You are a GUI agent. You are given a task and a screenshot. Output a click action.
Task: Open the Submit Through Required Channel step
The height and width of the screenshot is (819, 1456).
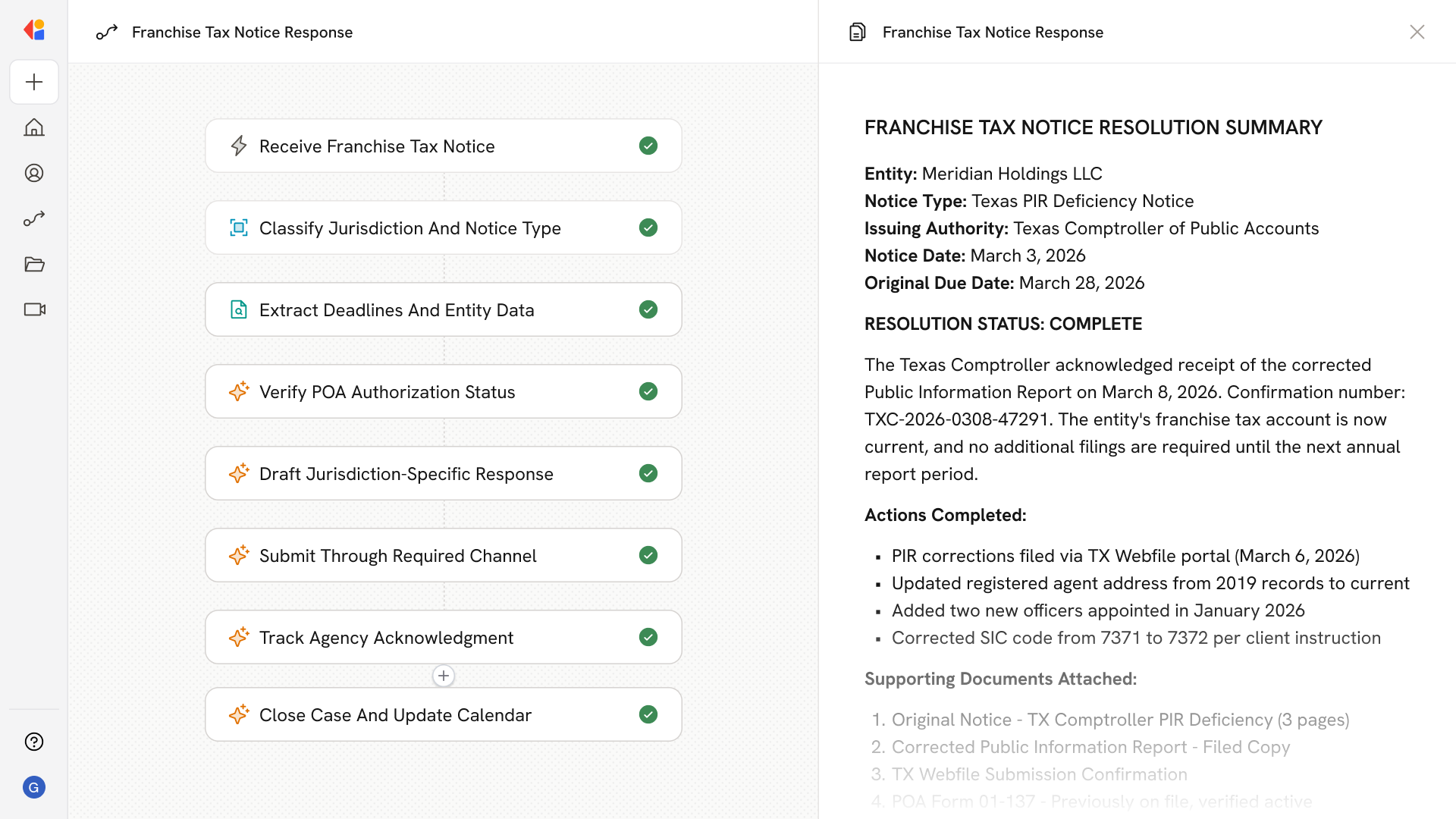(397, 555)
